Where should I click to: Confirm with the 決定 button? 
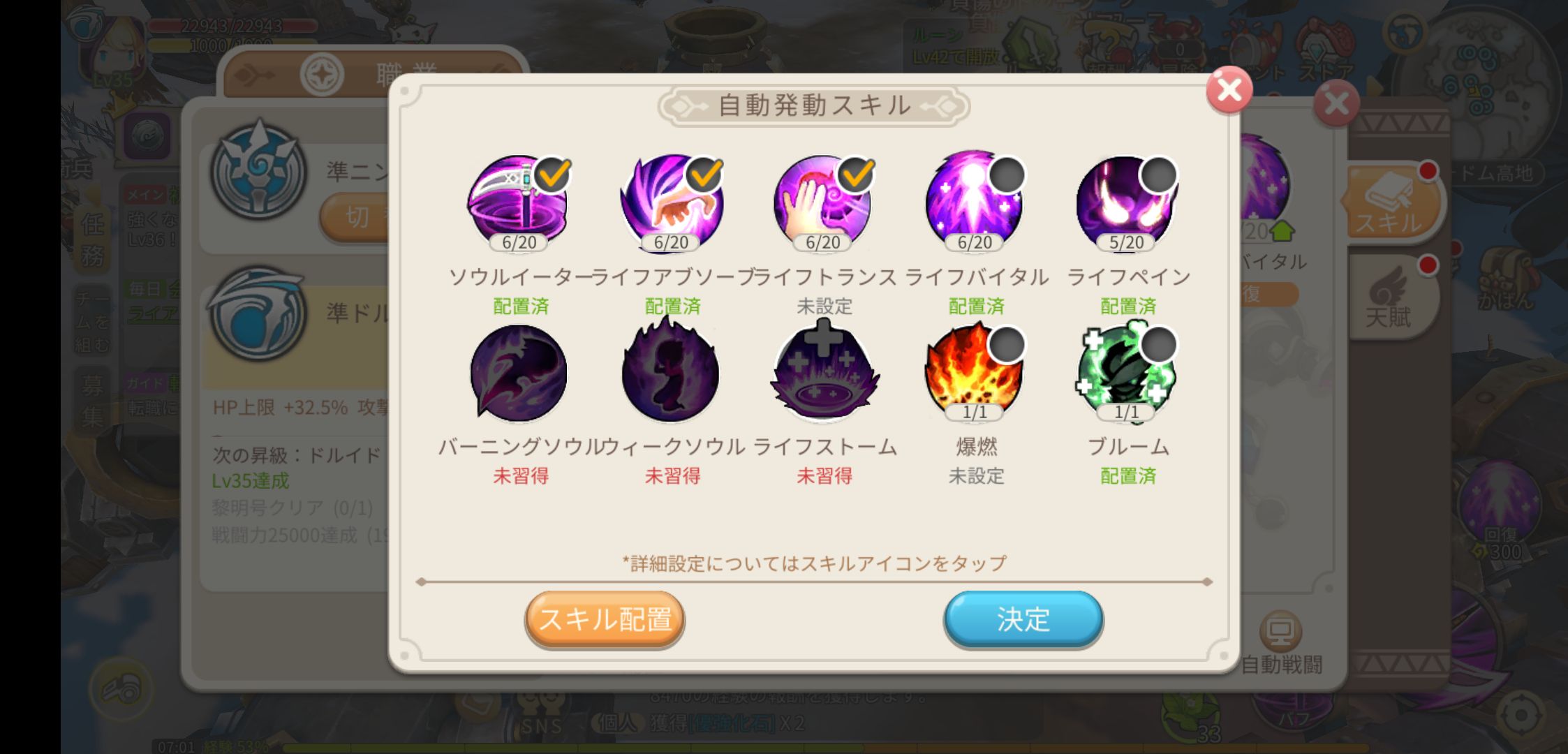click(x=1023, y=620)
